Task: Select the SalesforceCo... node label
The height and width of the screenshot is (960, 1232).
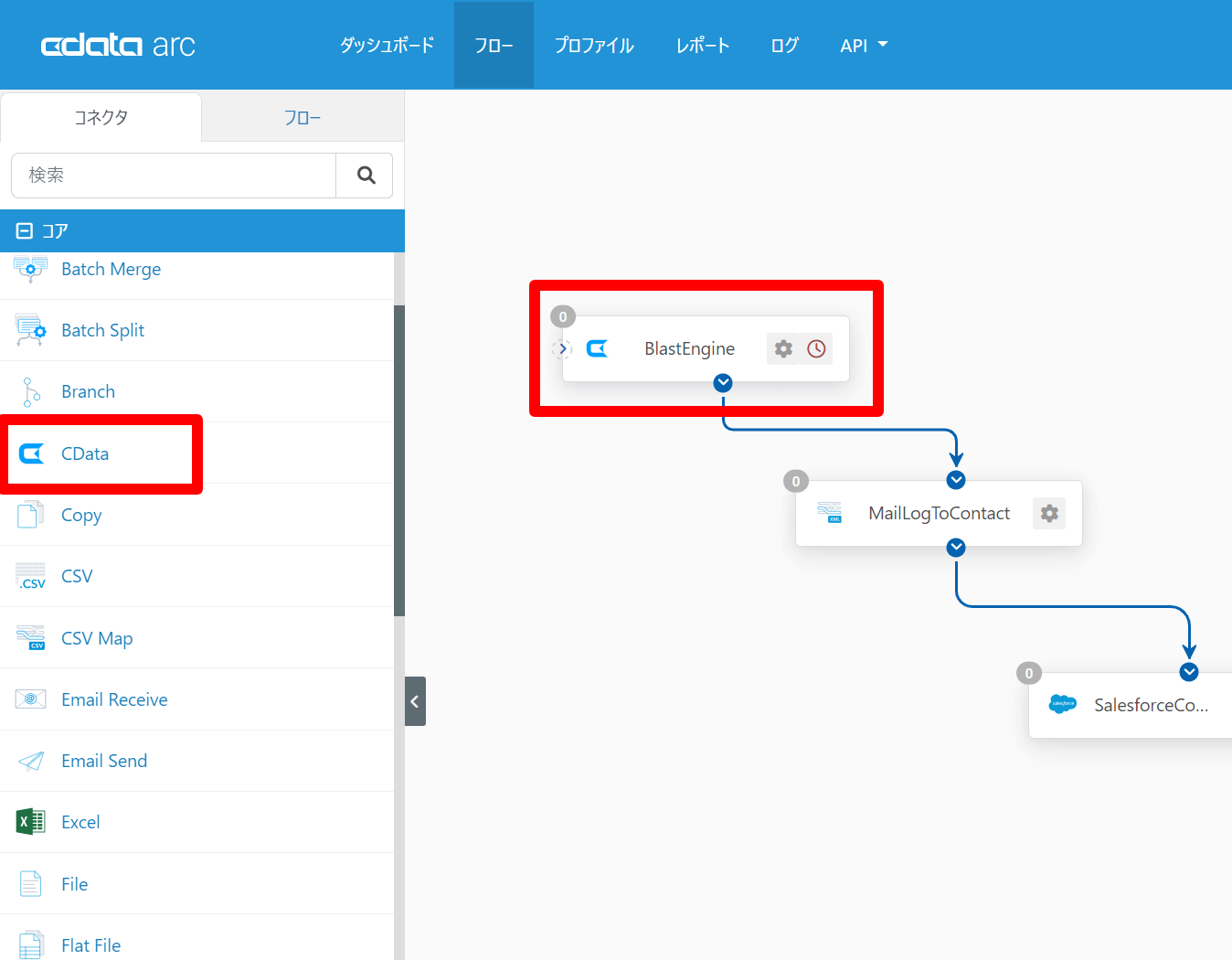Action: coord(1151,705)
